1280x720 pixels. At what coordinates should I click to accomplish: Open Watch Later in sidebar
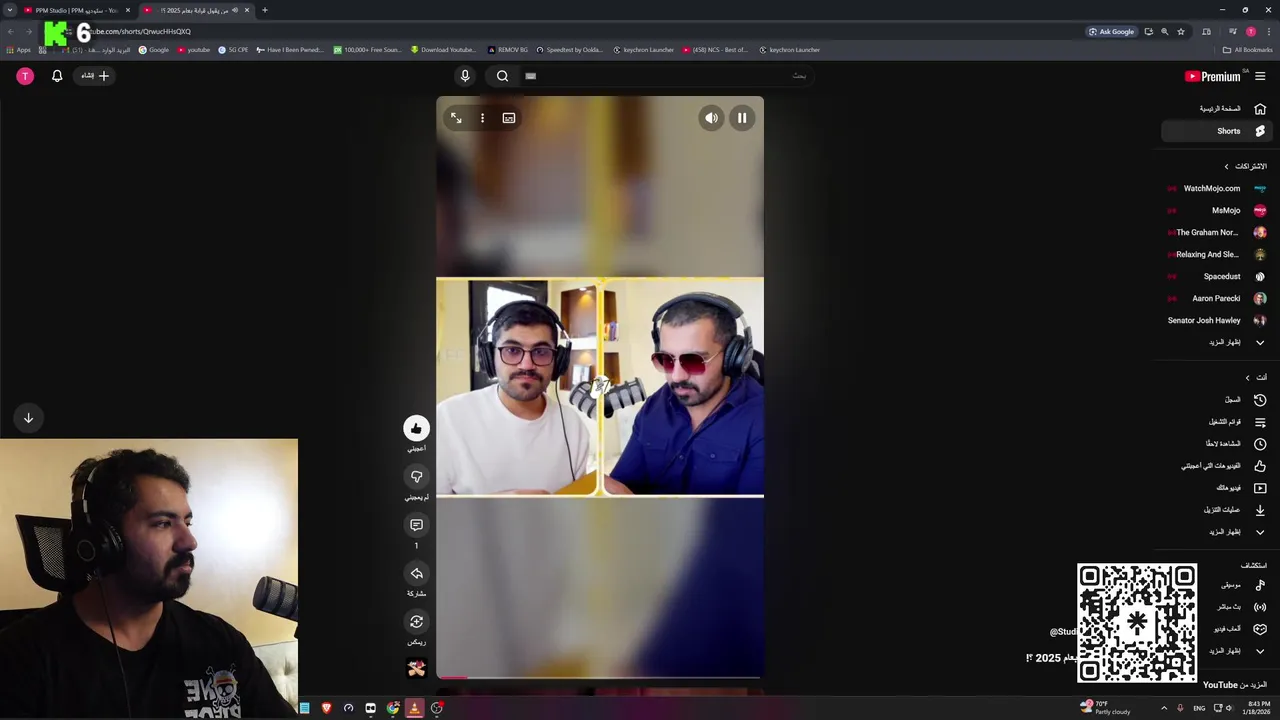coord(1217,444)
